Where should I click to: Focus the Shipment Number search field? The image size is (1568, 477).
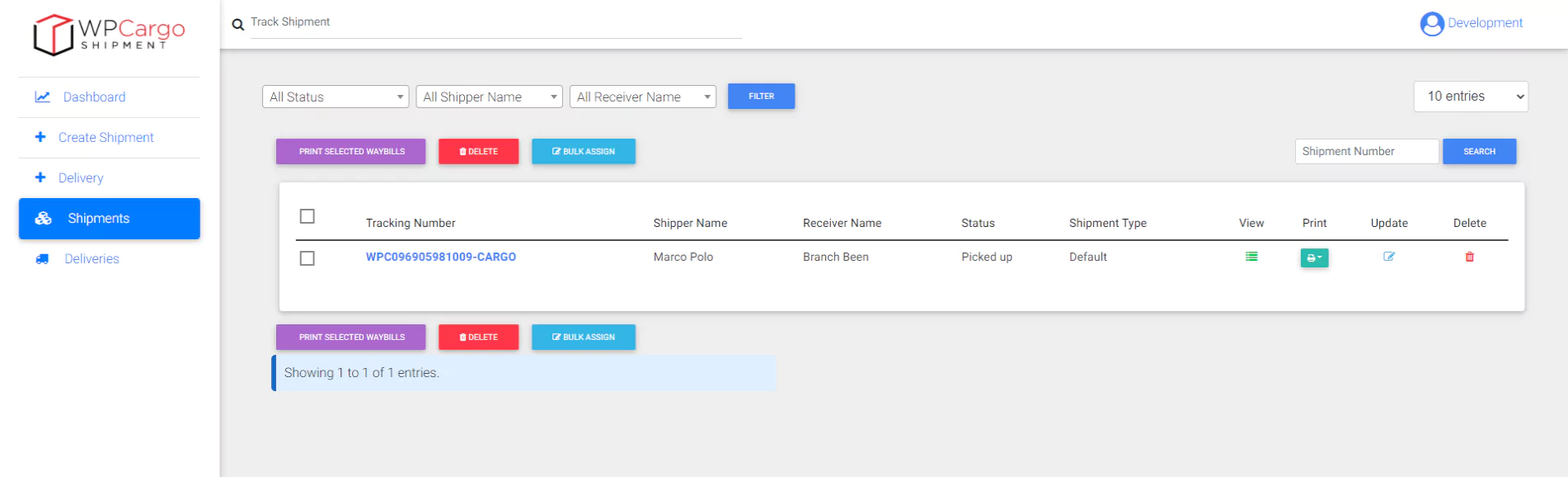coord(1366,152)
